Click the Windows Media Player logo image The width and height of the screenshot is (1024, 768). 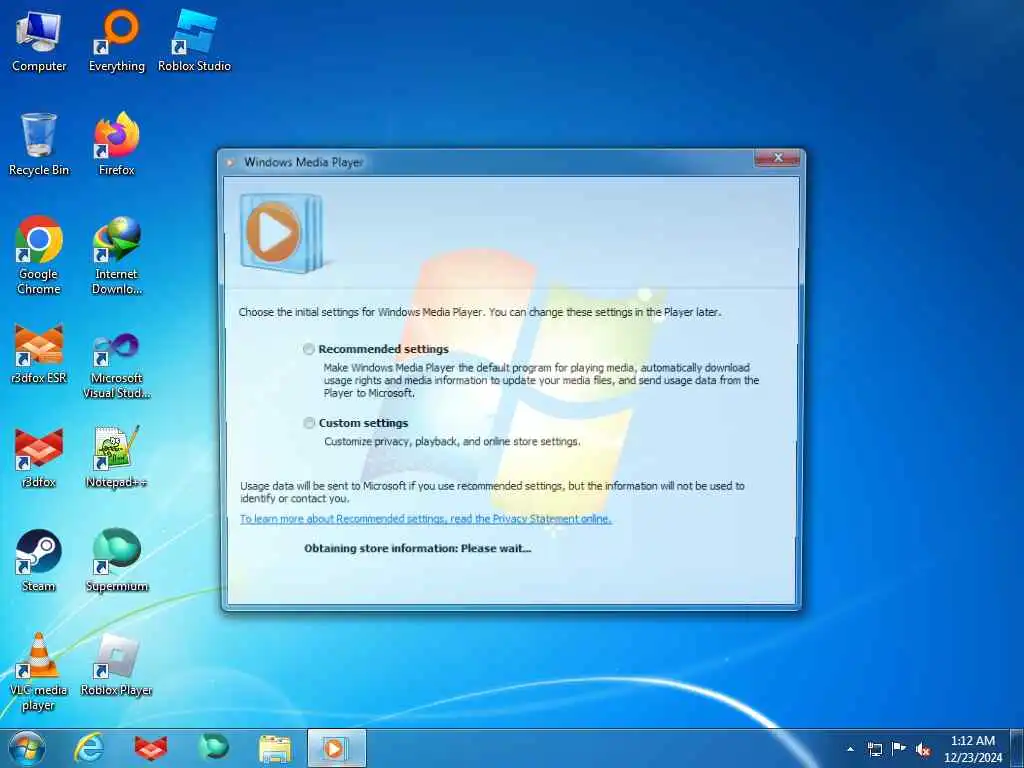click(x=281, y=232)
